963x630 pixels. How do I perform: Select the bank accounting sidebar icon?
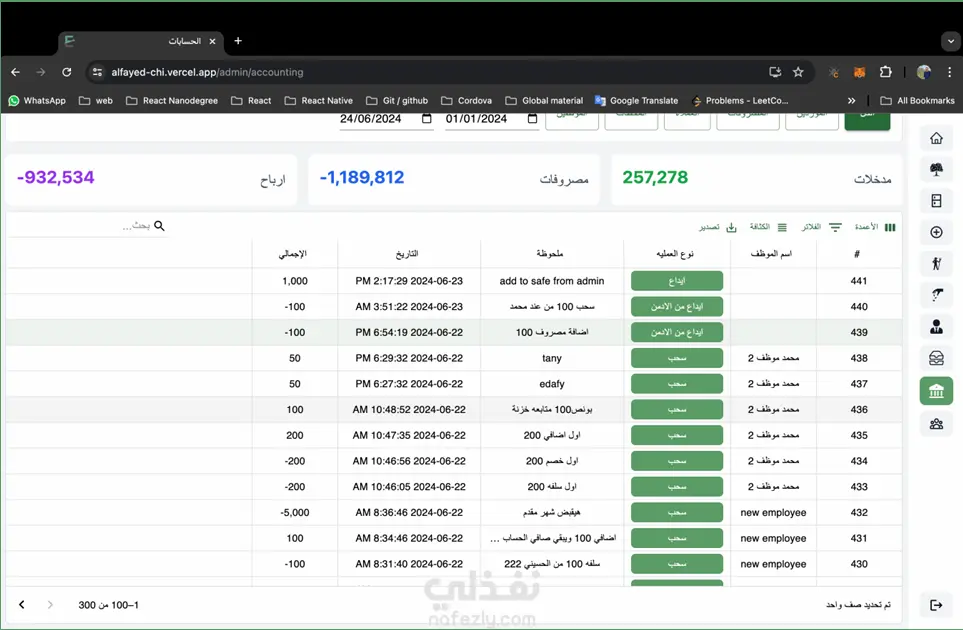coord(936,391)
